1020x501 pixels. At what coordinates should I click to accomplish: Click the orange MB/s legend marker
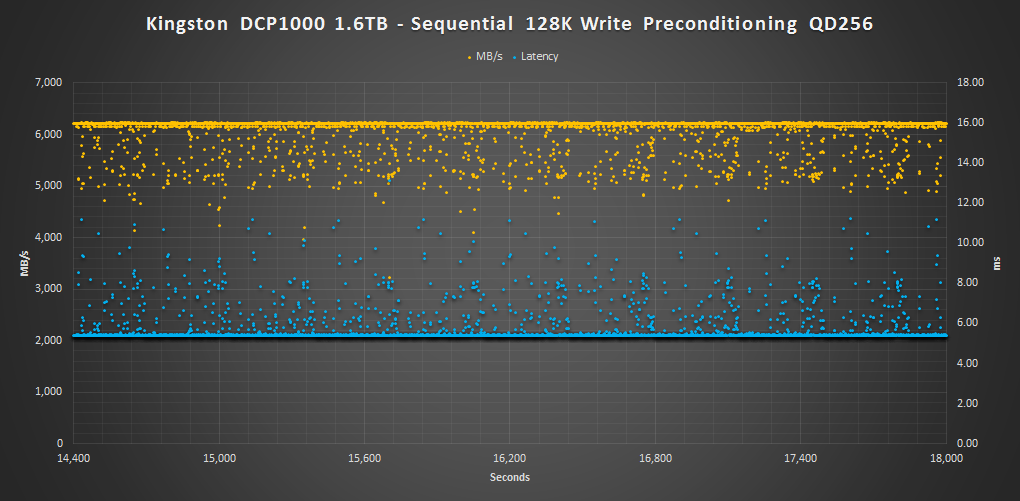point(472,57)
